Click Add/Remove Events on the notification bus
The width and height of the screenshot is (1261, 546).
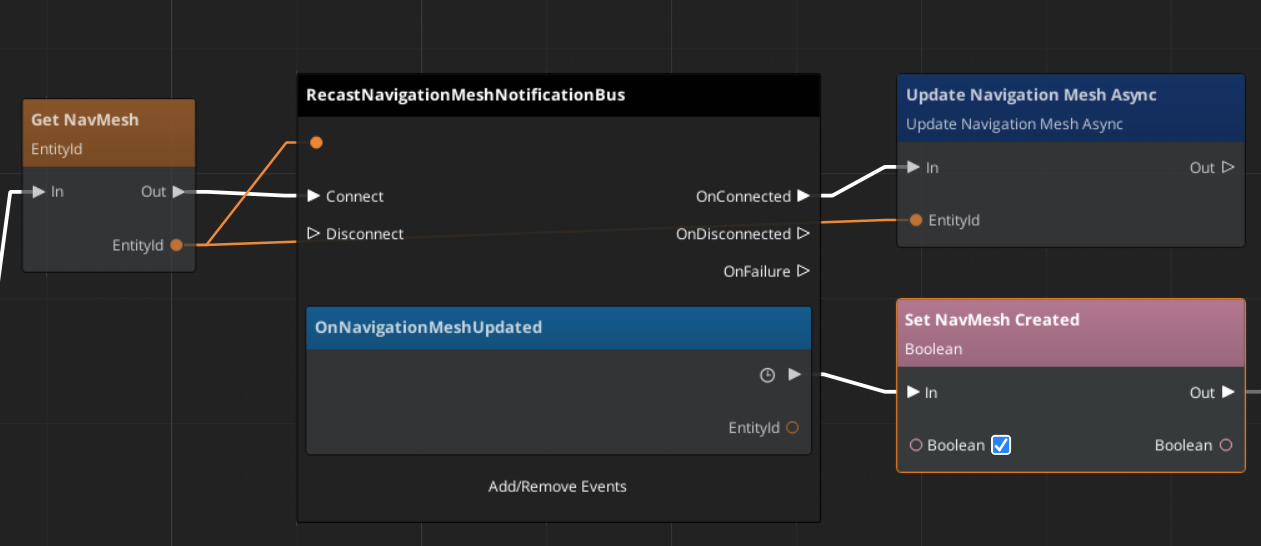point(557,487)
